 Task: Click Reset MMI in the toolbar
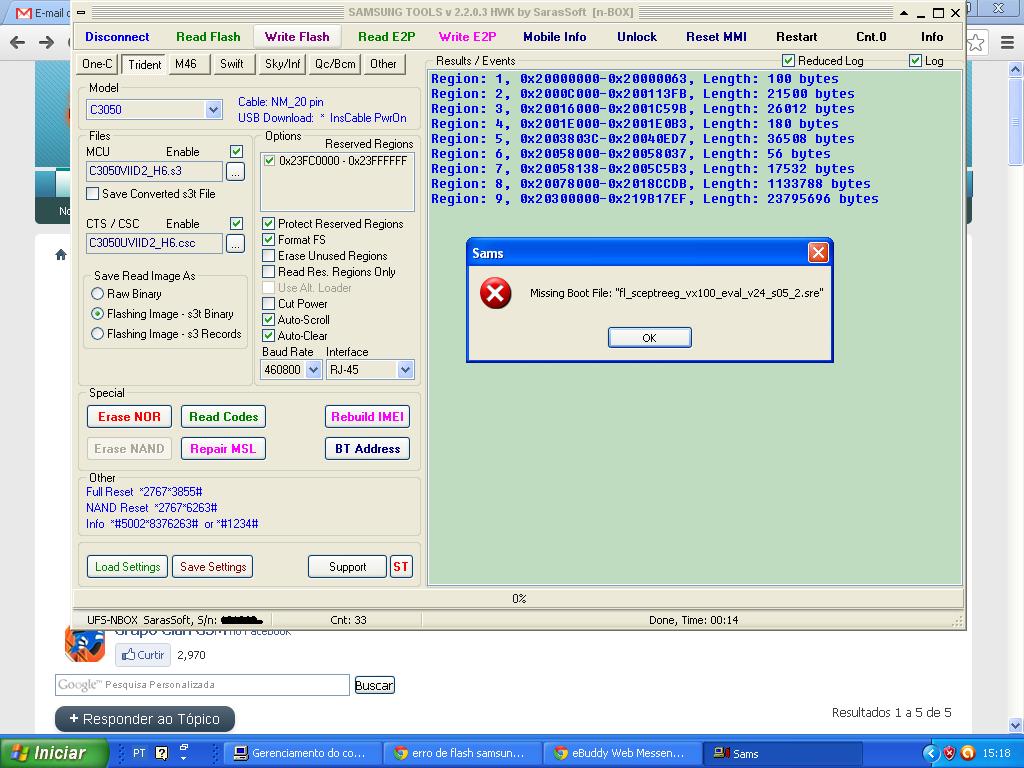tap(716, 37)
